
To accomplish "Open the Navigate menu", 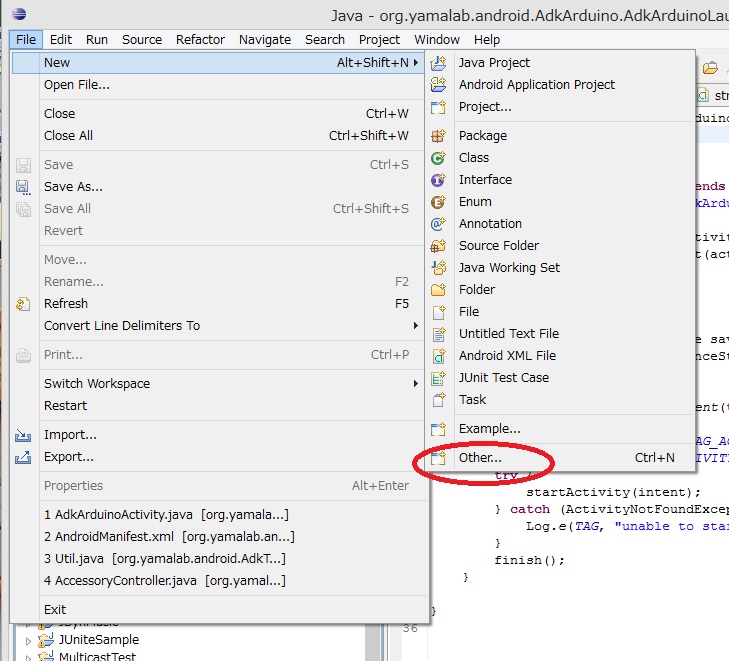I will tap(266, 40).
